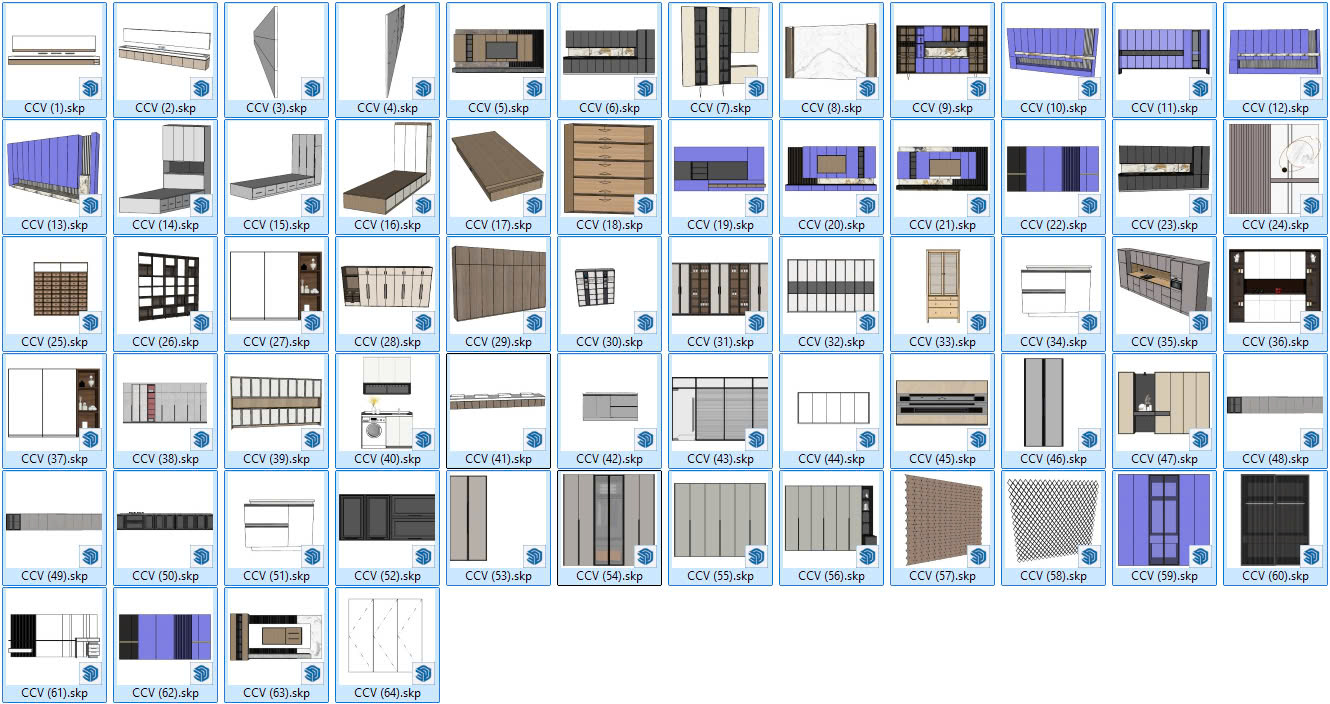
Task: Select the CCV (17).skp wooden platform thumbnail
Action: [x=498, y=167]
